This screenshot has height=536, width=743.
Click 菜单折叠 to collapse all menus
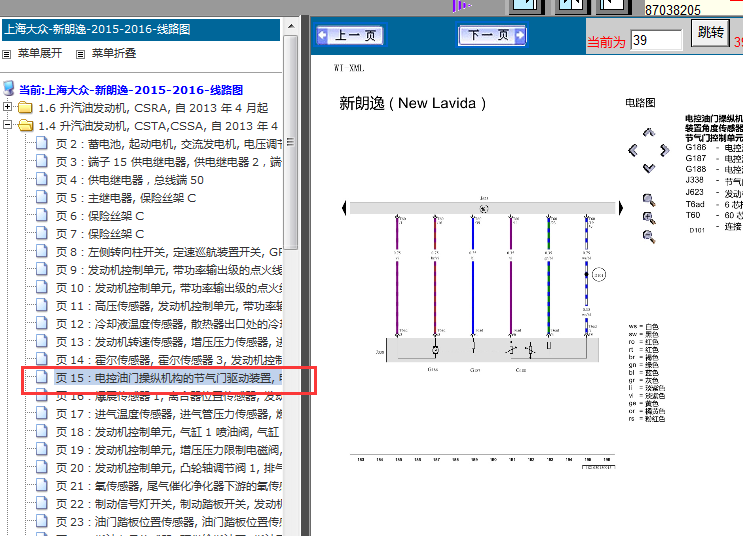click(114, 53)
